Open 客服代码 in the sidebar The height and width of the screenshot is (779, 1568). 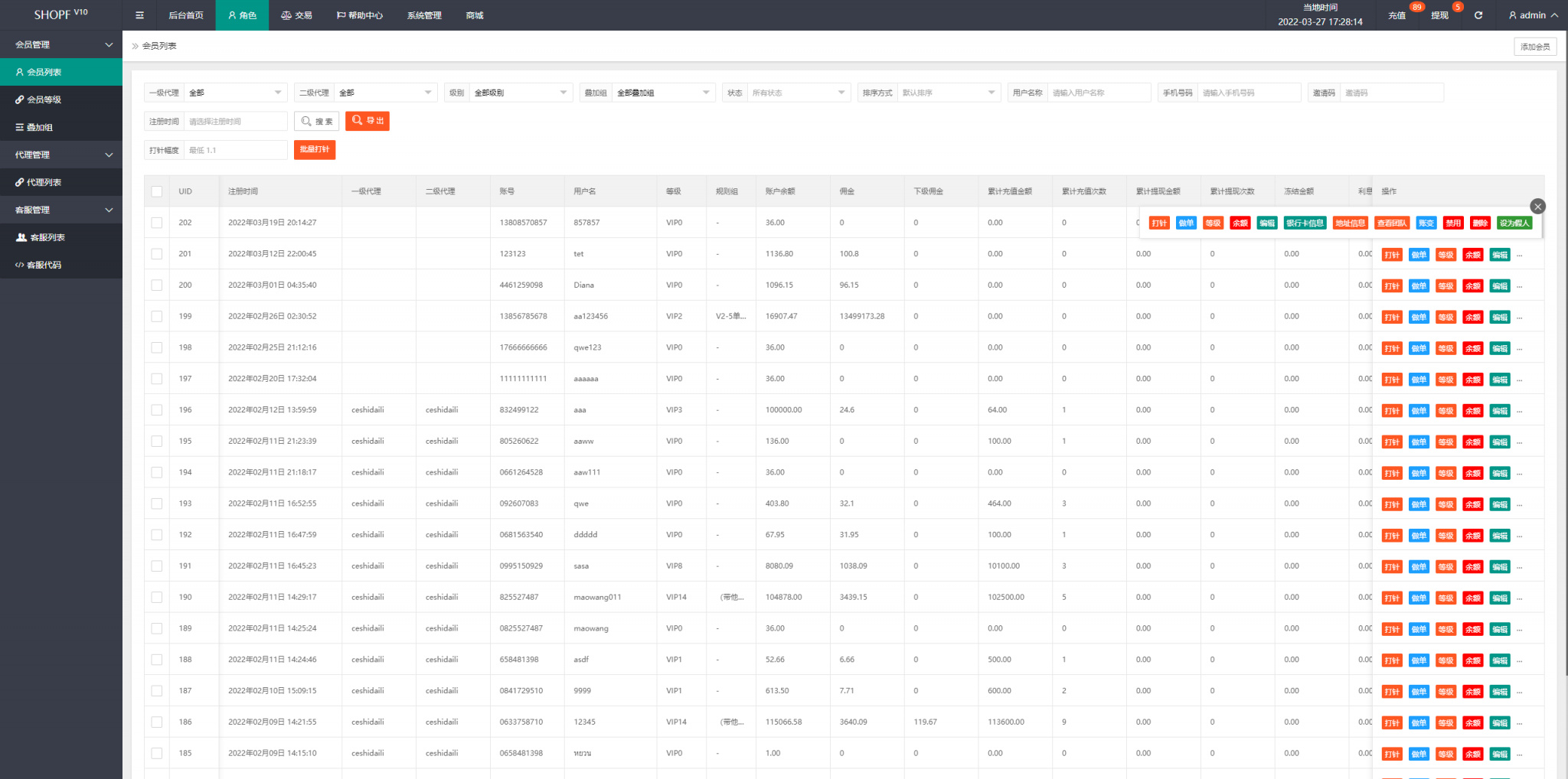pos(44,265)
